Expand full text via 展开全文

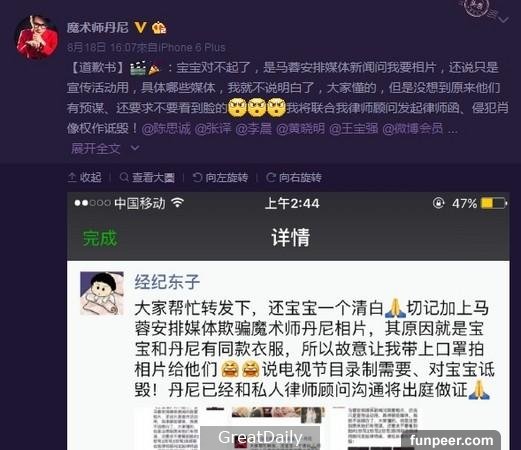click(95, 148)
